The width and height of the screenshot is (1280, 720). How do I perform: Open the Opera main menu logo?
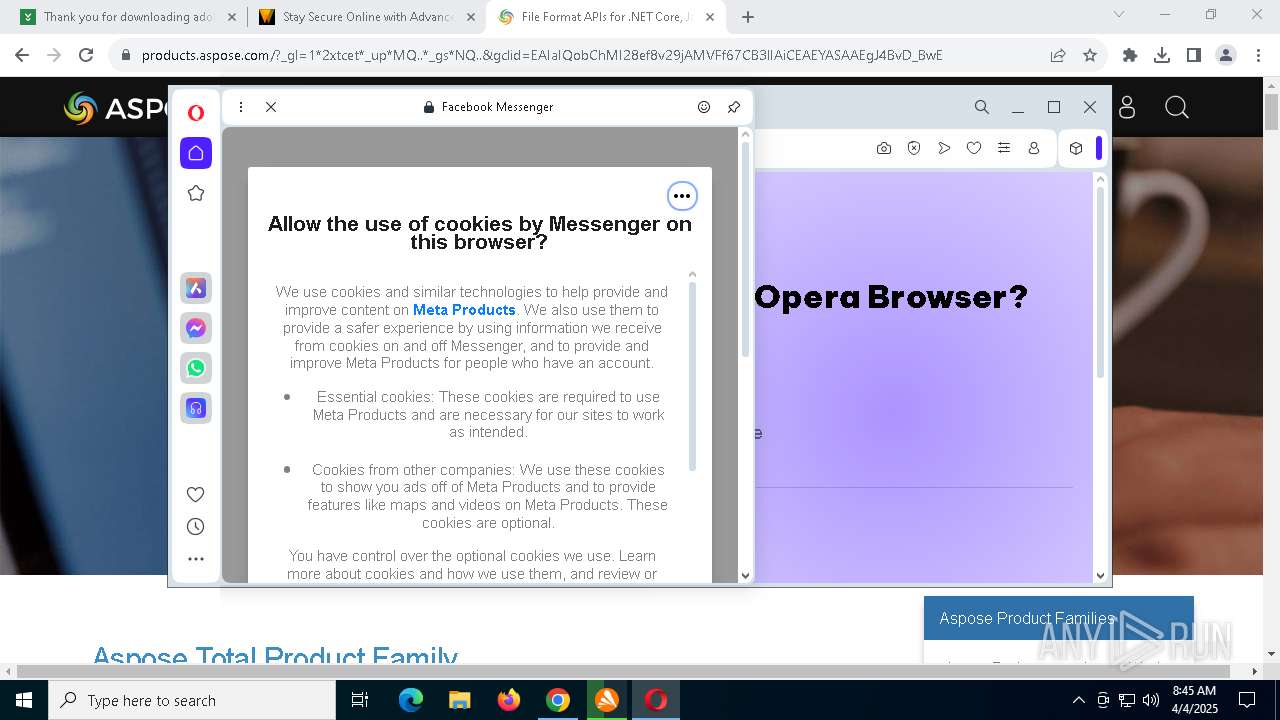point(196,113)
